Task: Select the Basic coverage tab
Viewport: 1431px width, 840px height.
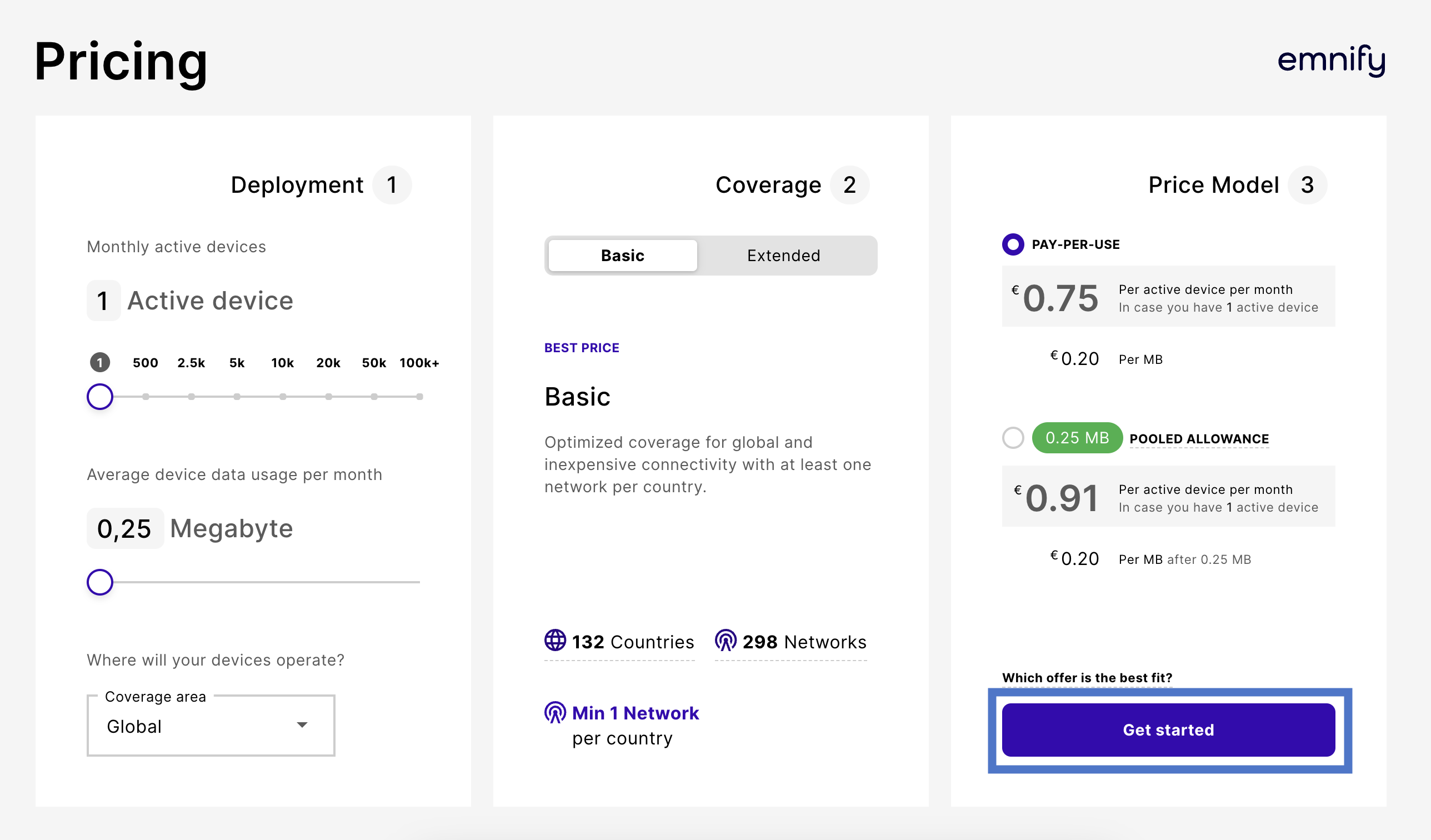Action: click(x=622, y=256)
